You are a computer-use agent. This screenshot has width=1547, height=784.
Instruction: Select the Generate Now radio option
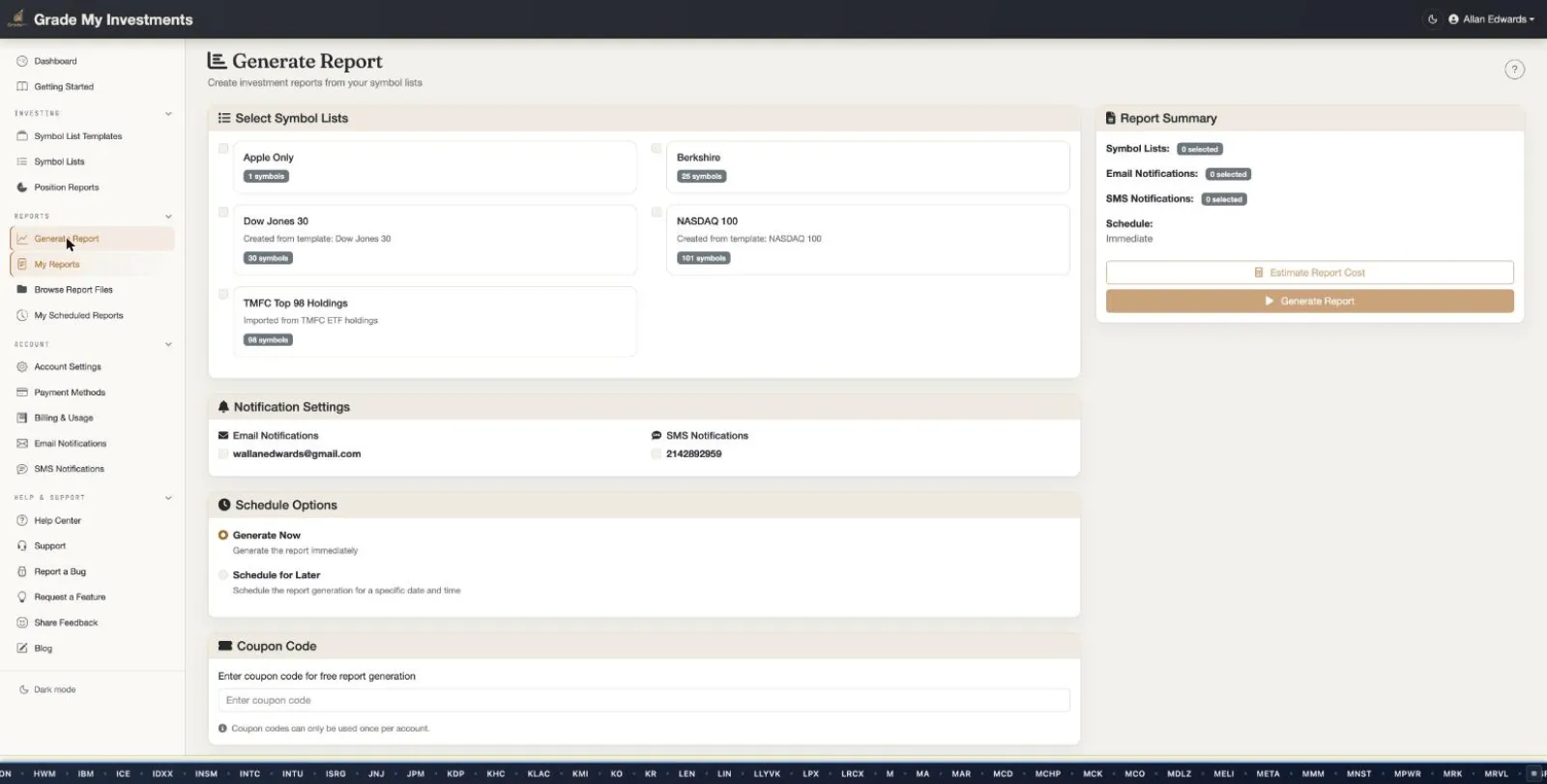(223, 536)
